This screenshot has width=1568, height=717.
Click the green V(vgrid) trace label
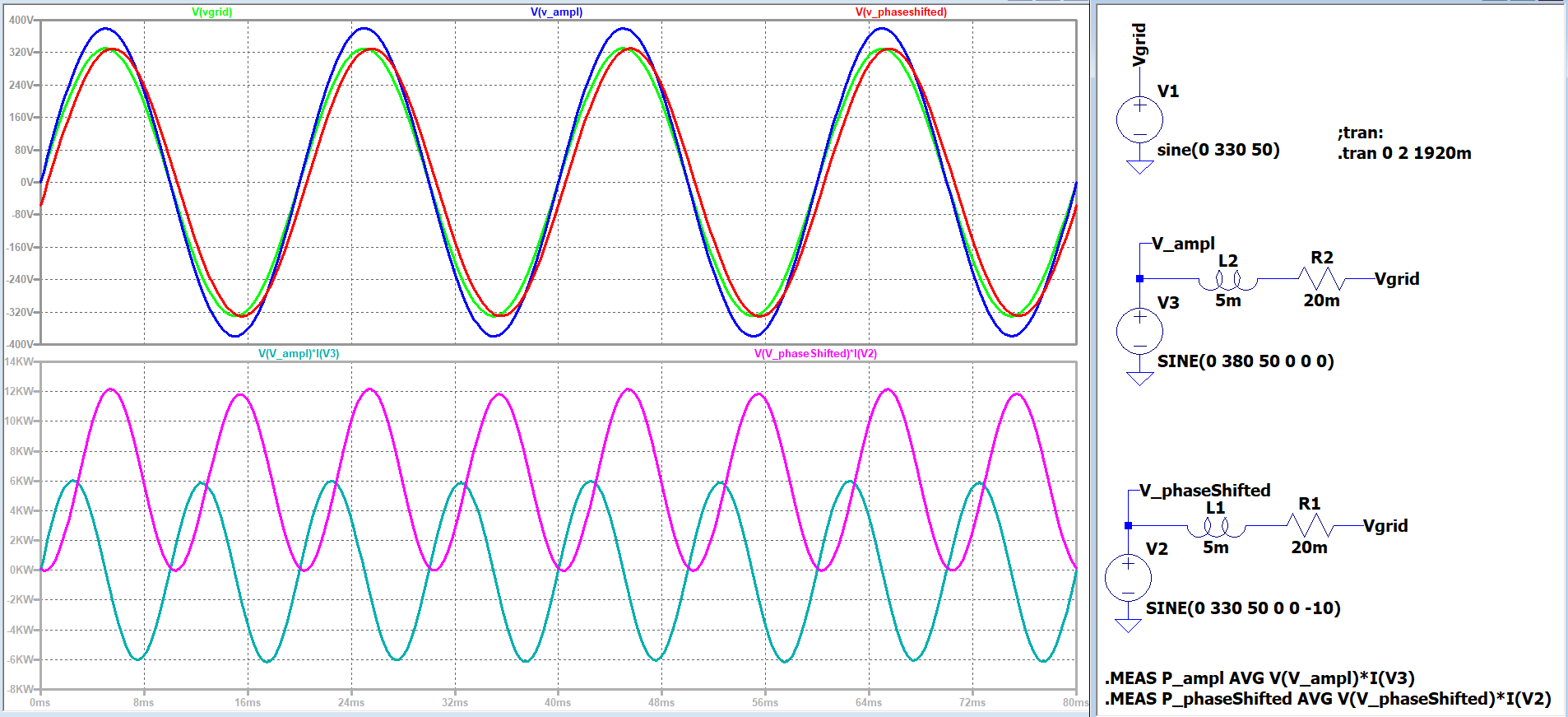212,12
